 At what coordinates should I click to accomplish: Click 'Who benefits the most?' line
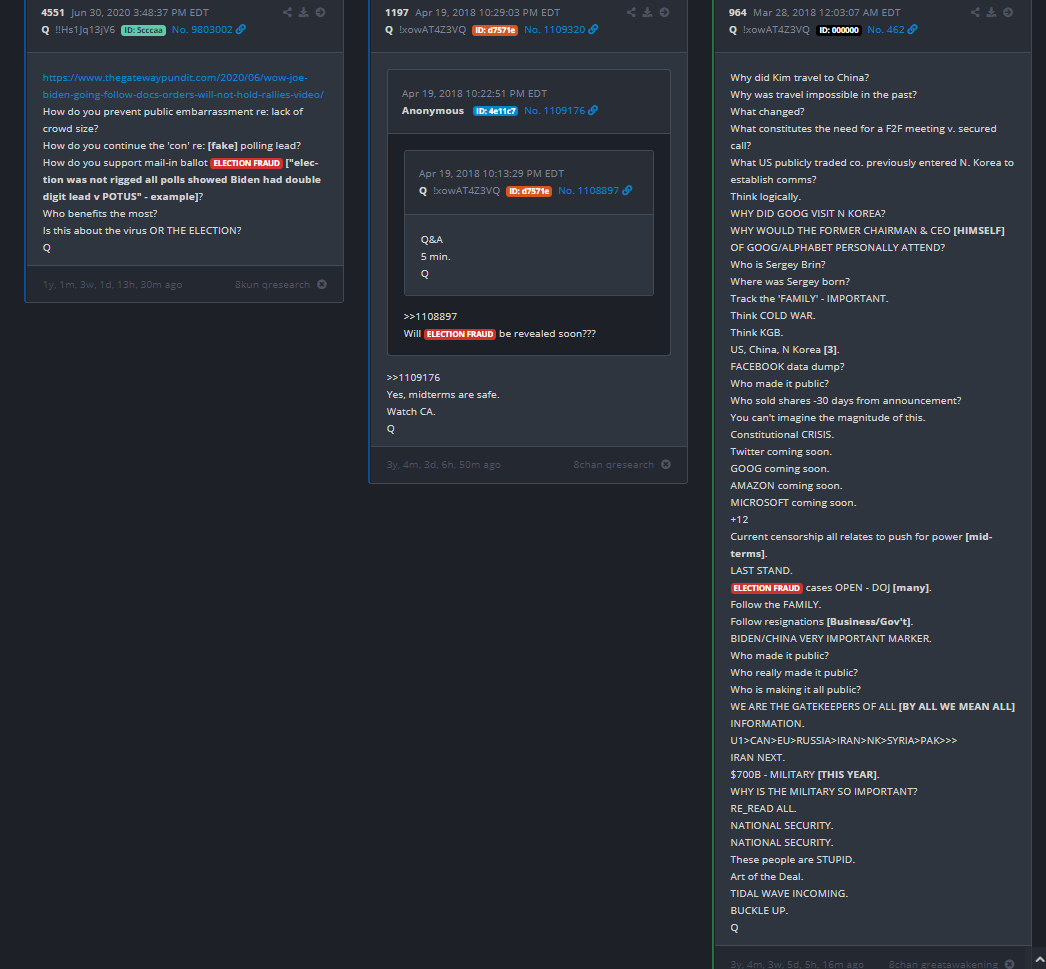click(100, 213)
